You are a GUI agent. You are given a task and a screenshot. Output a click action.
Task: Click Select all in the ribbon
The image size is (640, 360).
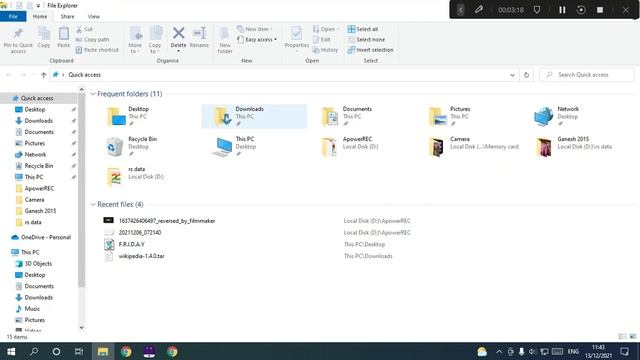(363, 29)
